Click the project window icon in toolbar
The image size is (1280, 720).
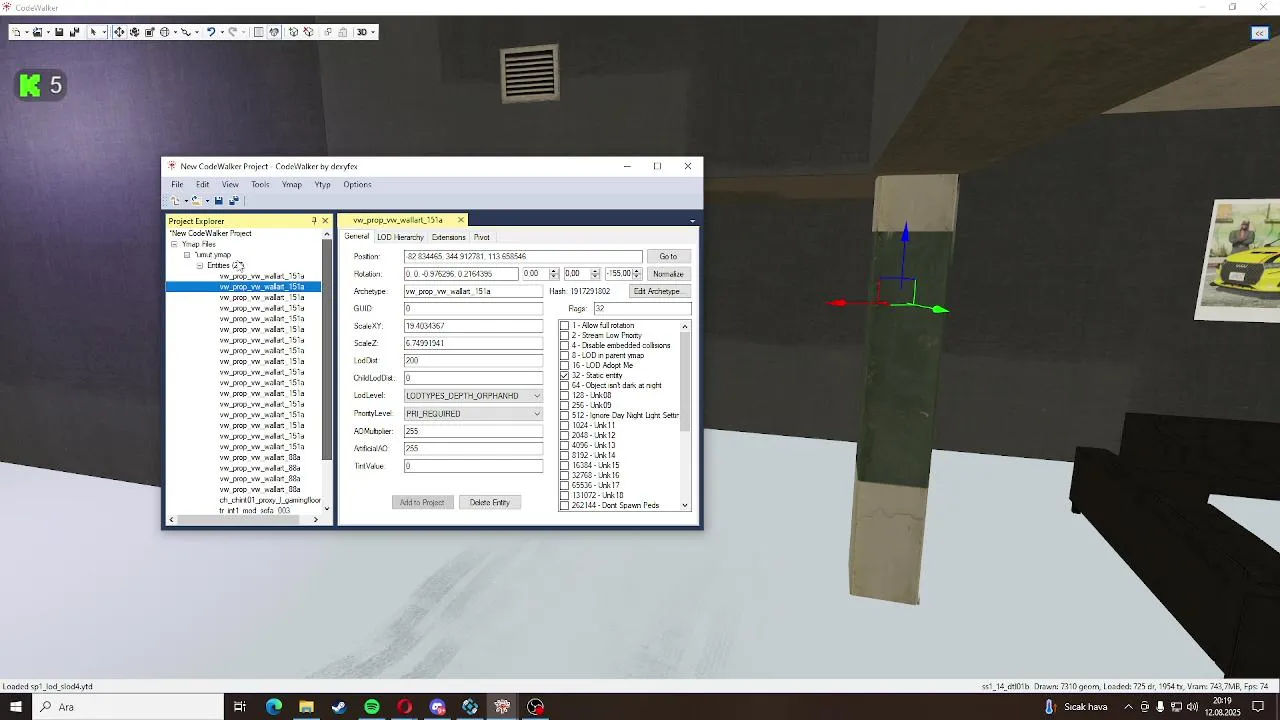tap(275, 32)
